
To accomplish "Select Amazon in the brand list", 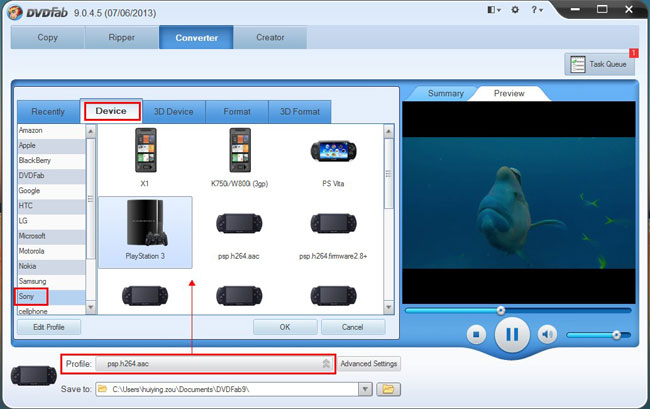I will [51, 131].
